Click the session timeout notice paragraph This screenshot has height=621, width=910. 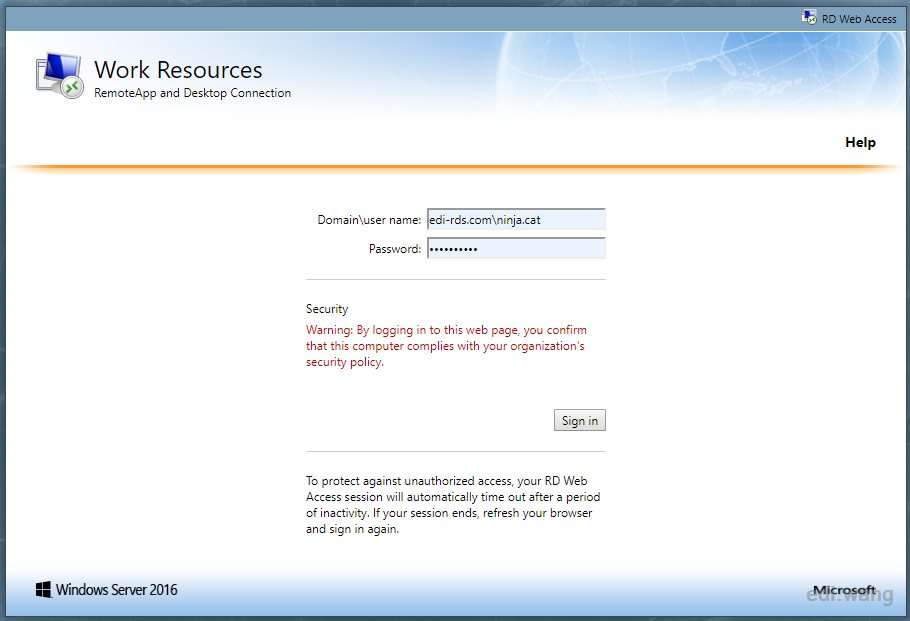pos(453,505)
